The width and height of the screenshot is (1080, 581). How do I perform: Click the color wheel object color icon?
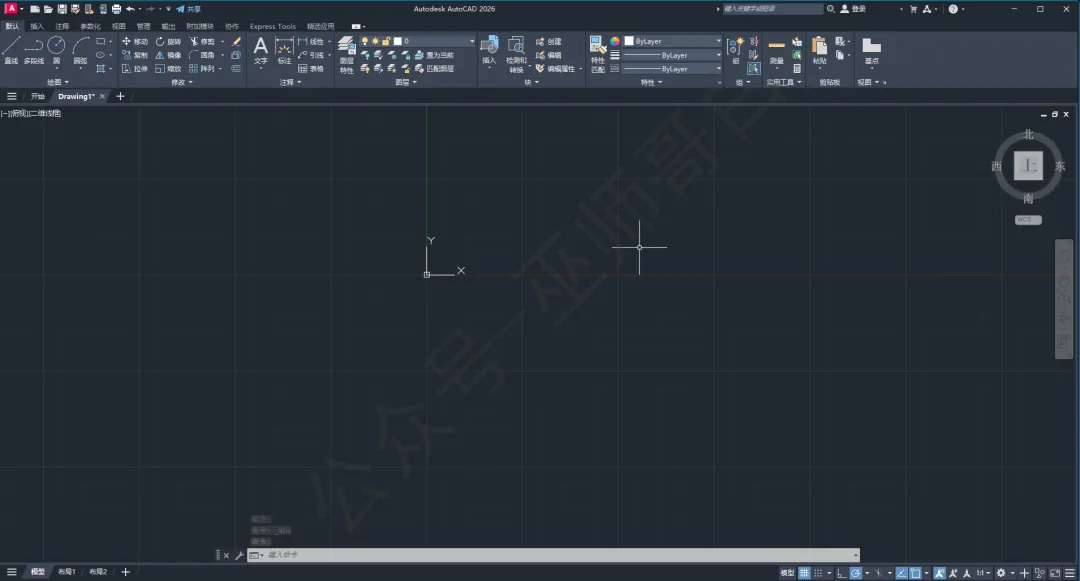tap(614, 41)
